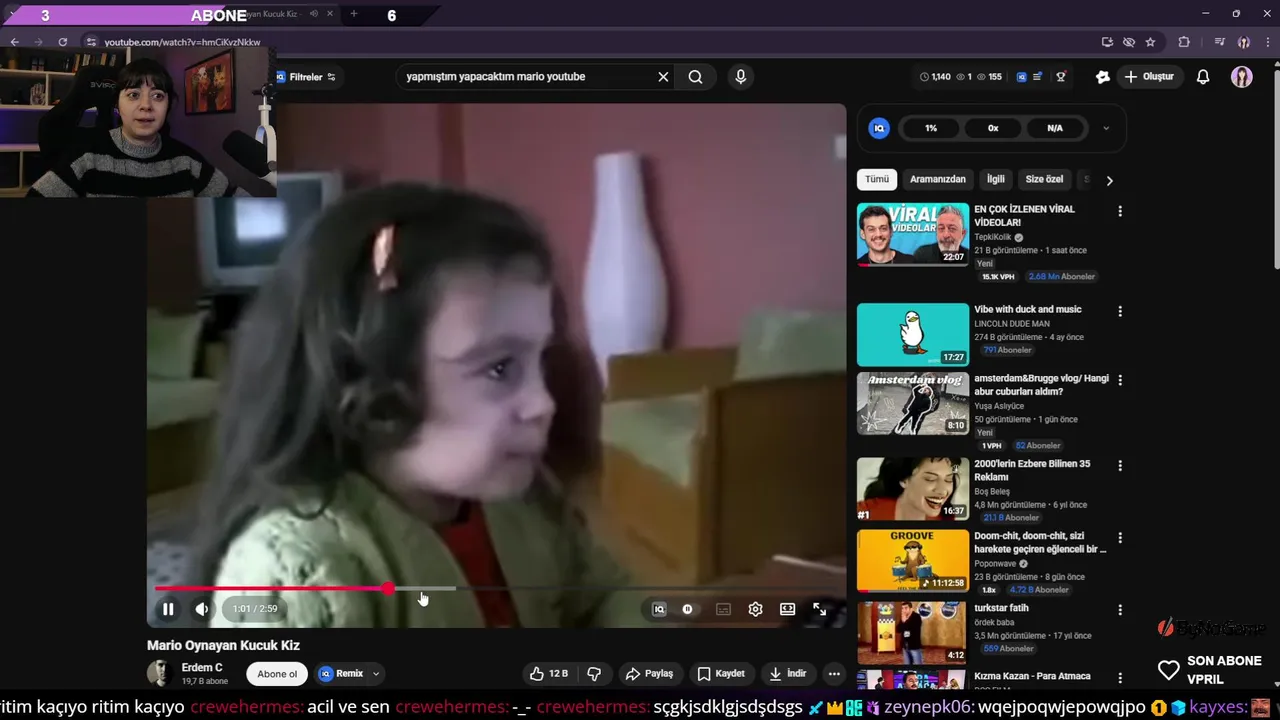This screenshot has width=1280, height=720.
Task: Open the account avatar menu
Action: tap(1242, 77)
